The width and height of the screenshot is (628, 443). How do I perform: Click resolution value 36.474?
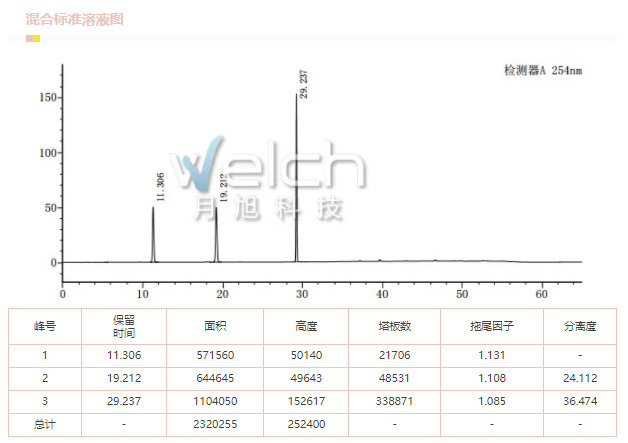tap(580, 401)
